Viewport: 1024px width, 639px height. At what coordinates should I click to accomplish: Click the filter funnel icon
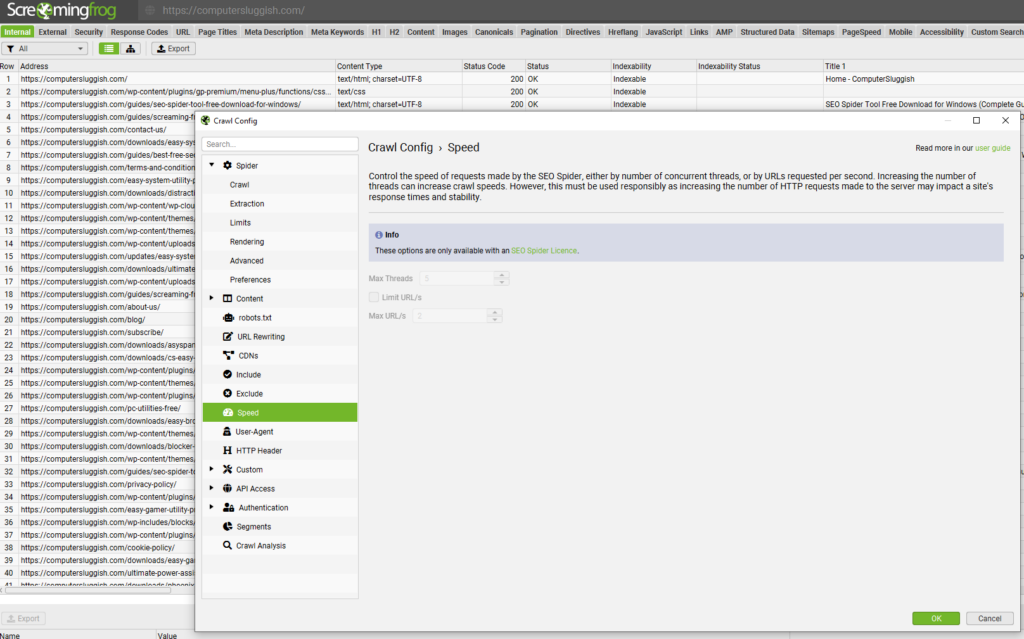(x=10, y=49)
